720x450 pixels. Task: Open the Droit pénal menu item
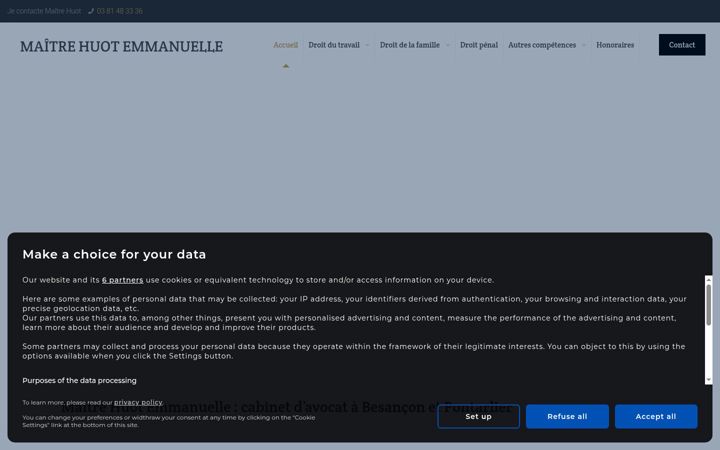click(479, 45)
